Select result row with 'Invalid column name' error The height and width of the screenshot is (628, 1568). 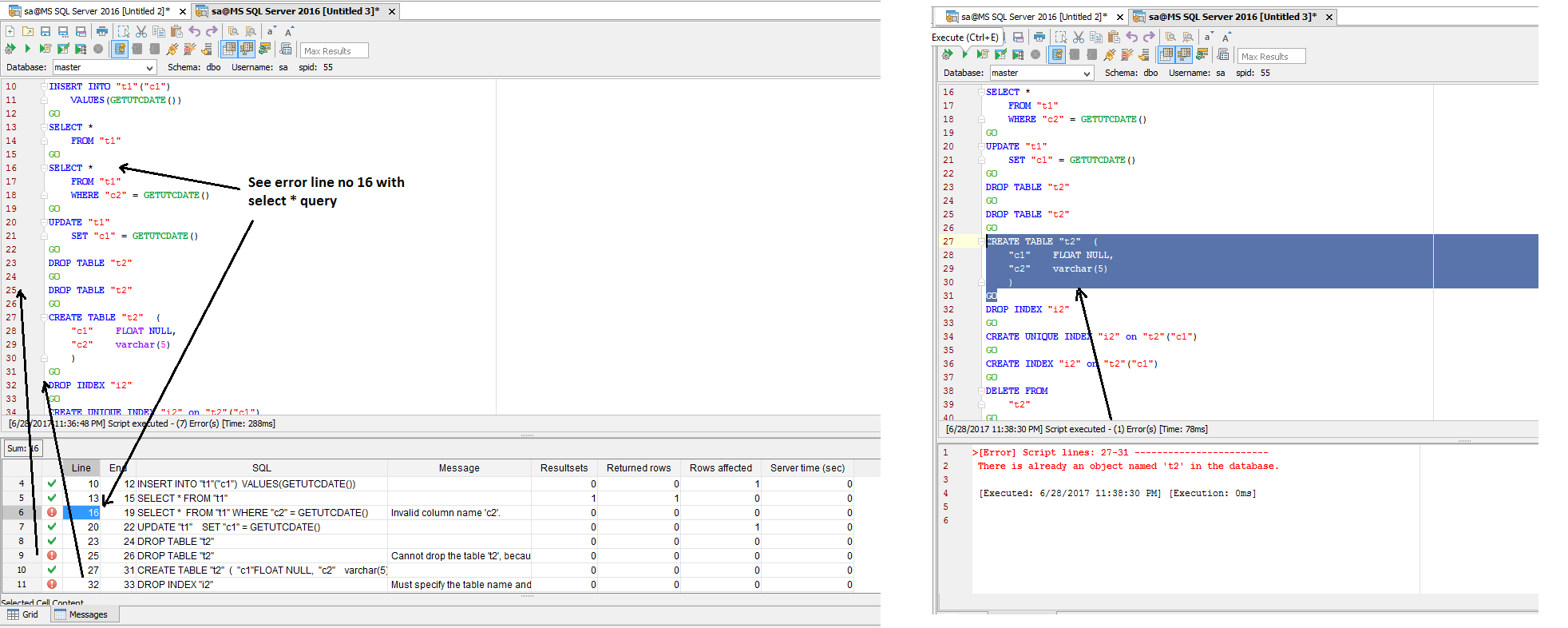[427, 513]
